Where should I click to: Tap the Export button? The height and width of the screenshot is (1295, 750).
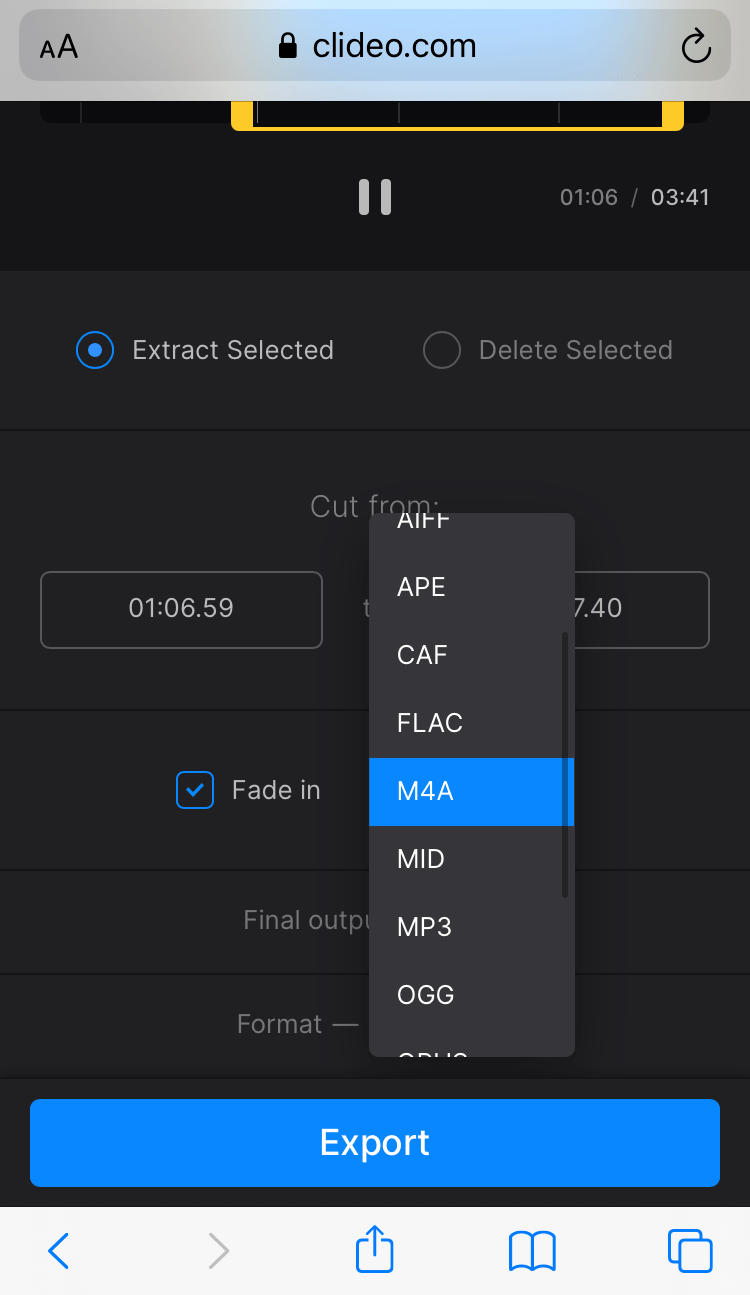pyautogui.click(x=375, y=1143)
